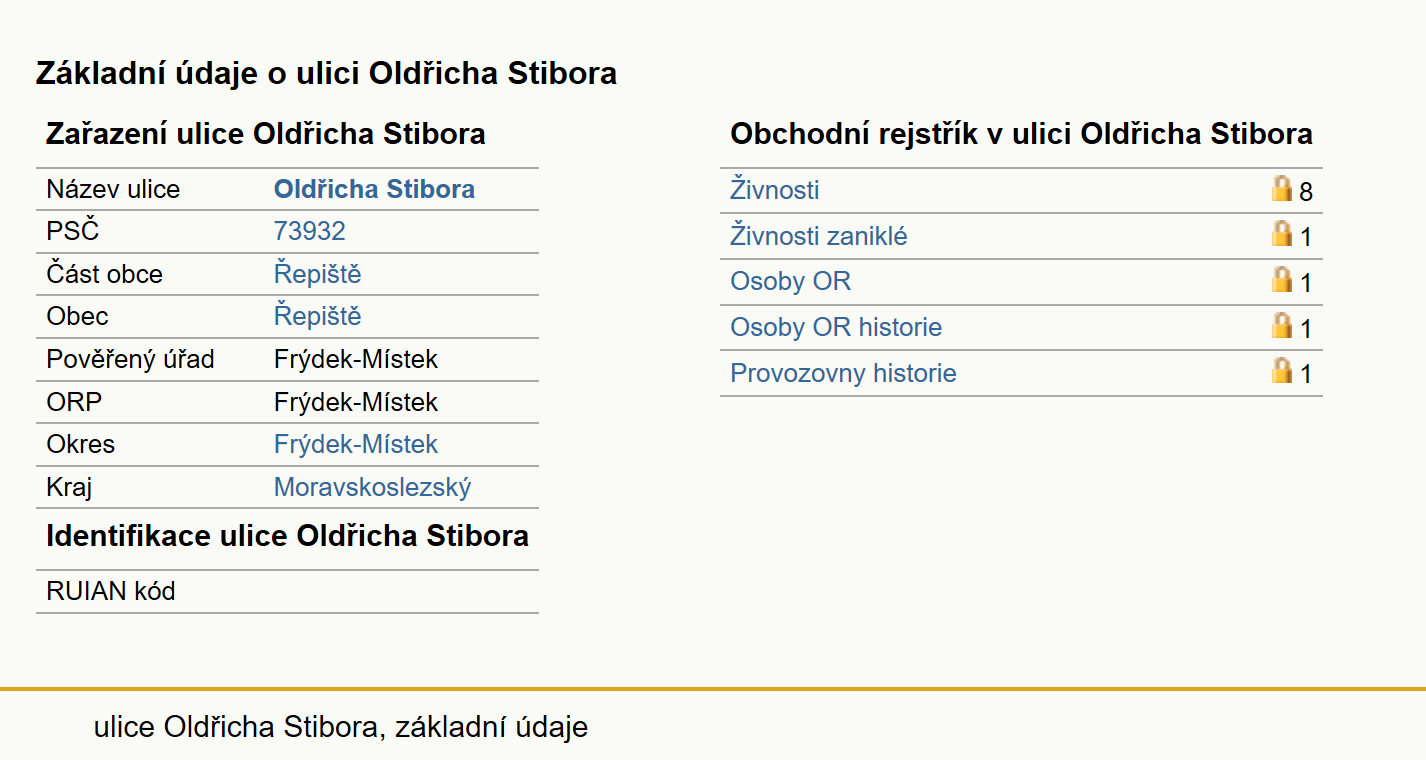Click the lock icon beside Osoby OR historie
Image resolution: width=1426 pixels, height=760 pixels.
[x=1281, y=325]
